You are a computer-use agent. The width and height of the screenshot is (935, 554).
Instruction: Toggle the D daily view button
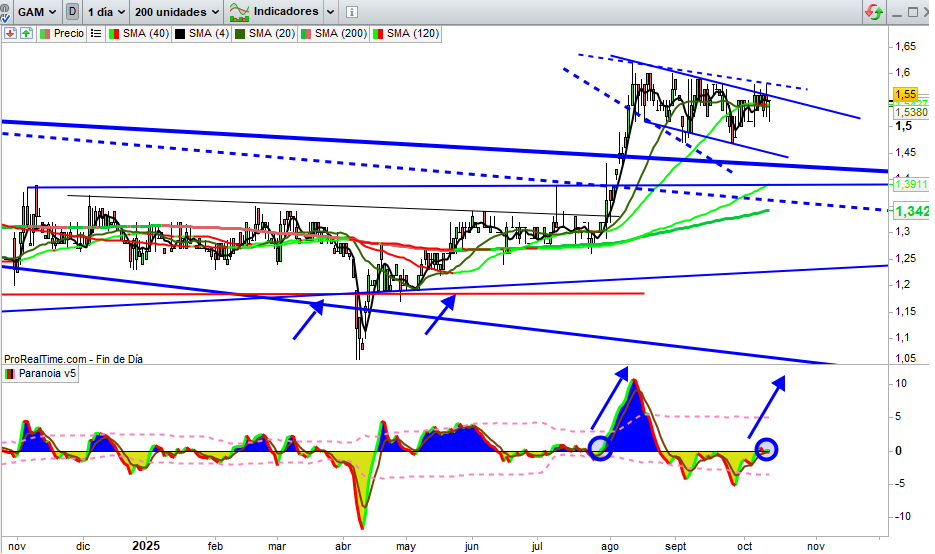click(73, 12)
